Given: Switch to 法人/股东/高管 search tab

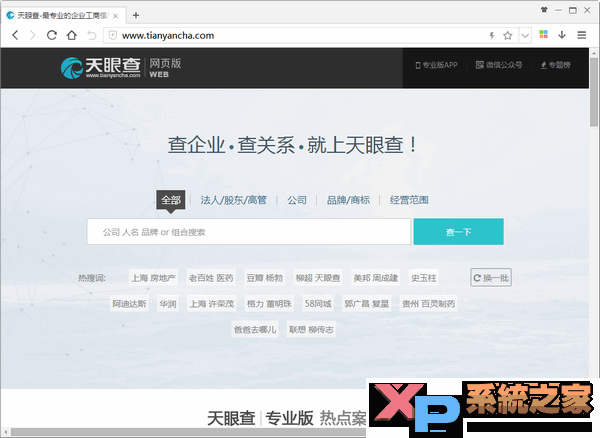Looking at the screenshot, I should 233,200.
